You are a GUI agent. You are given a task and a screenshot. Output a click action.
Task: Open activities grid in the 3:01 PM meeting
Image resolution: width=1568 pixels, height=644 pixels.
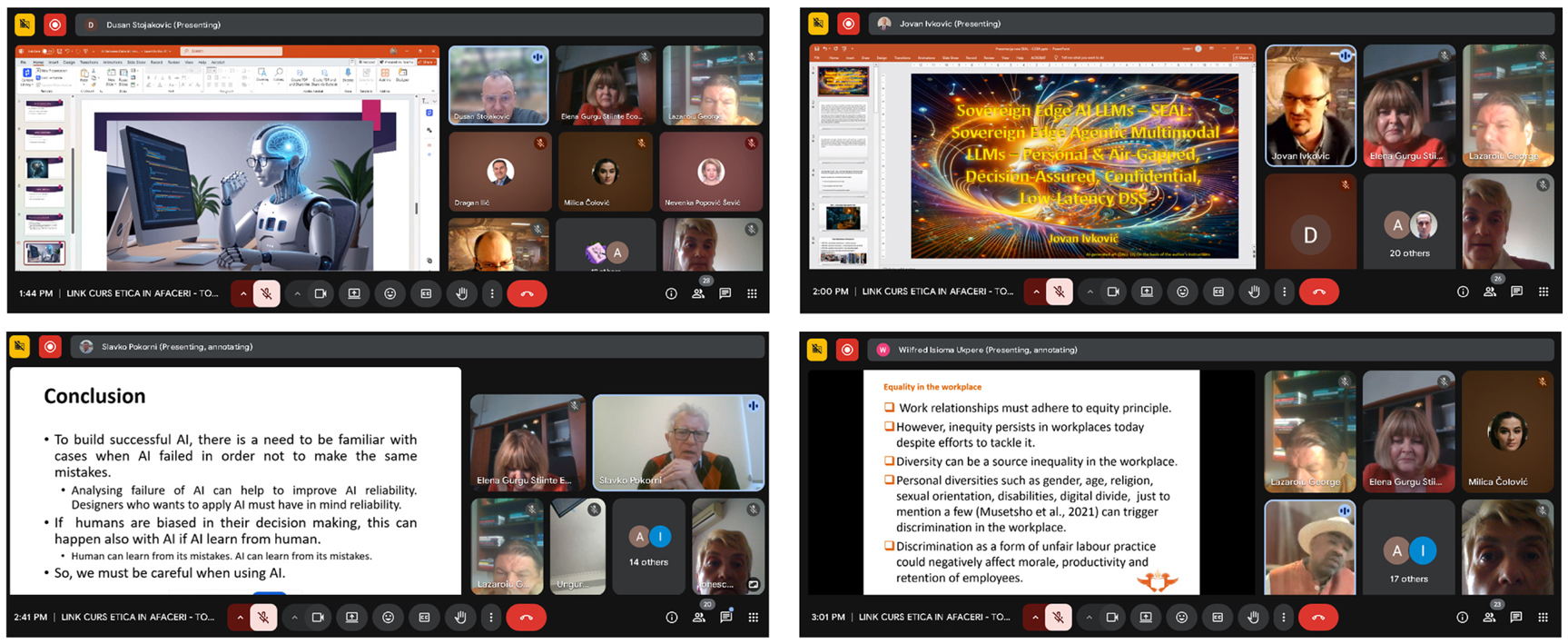(1543, 618)
